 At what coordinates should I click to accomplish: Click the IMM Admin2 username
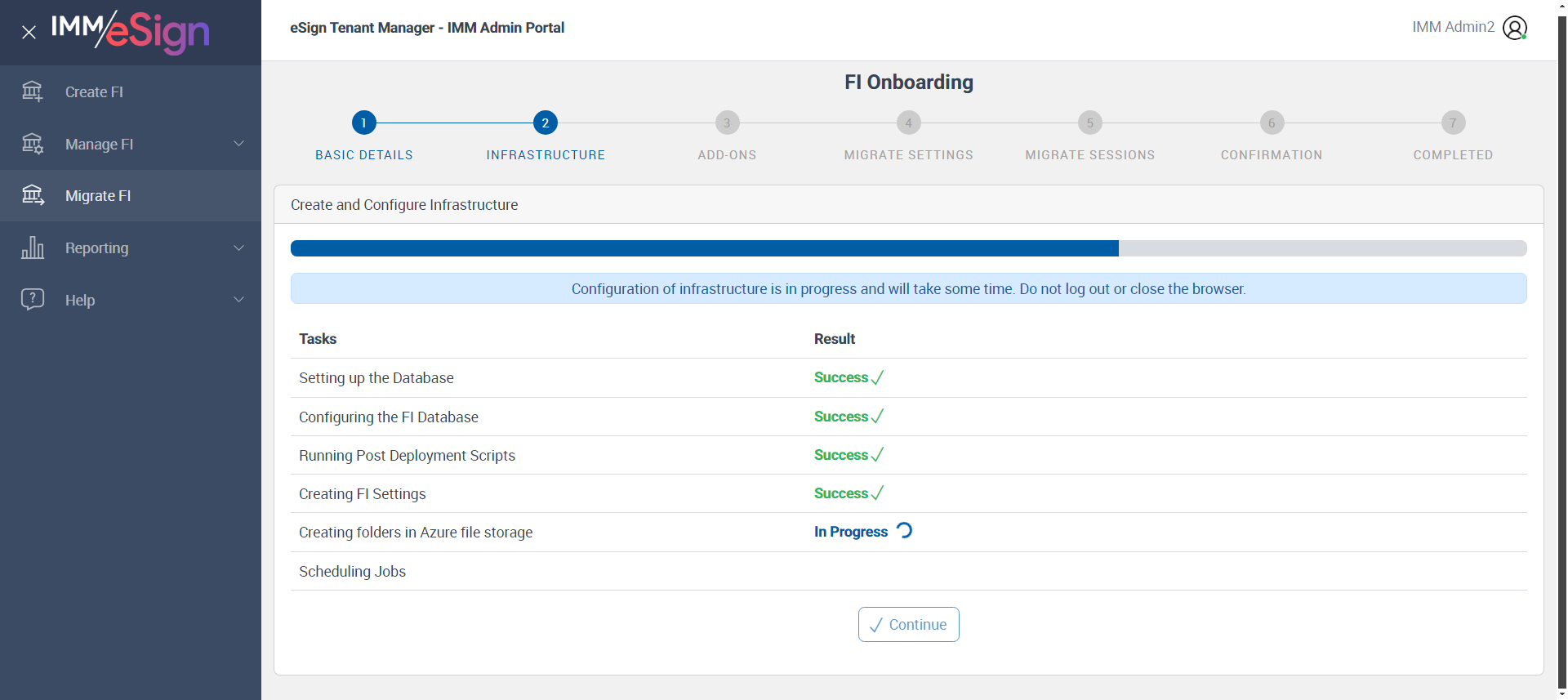click(x=1453, y=27)
